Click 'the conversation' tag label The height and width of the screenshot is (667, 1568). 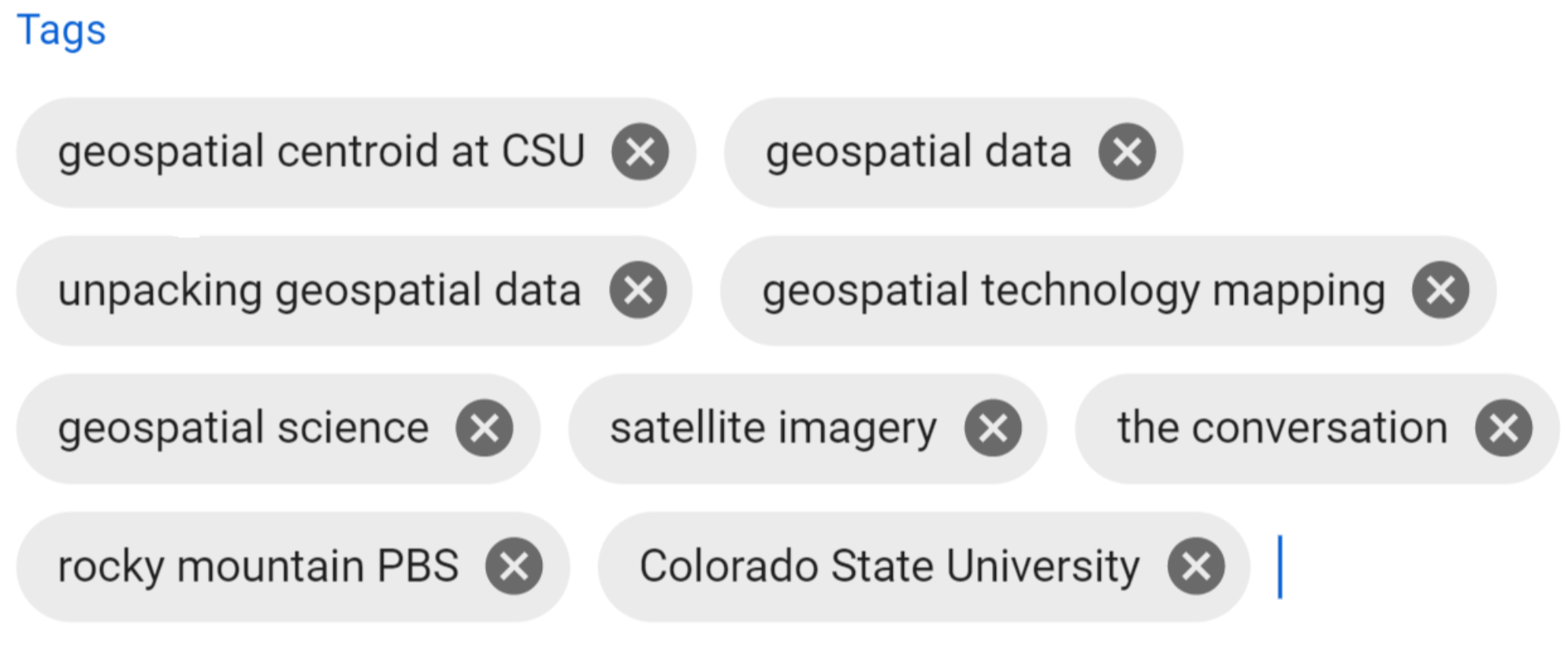1282,428
